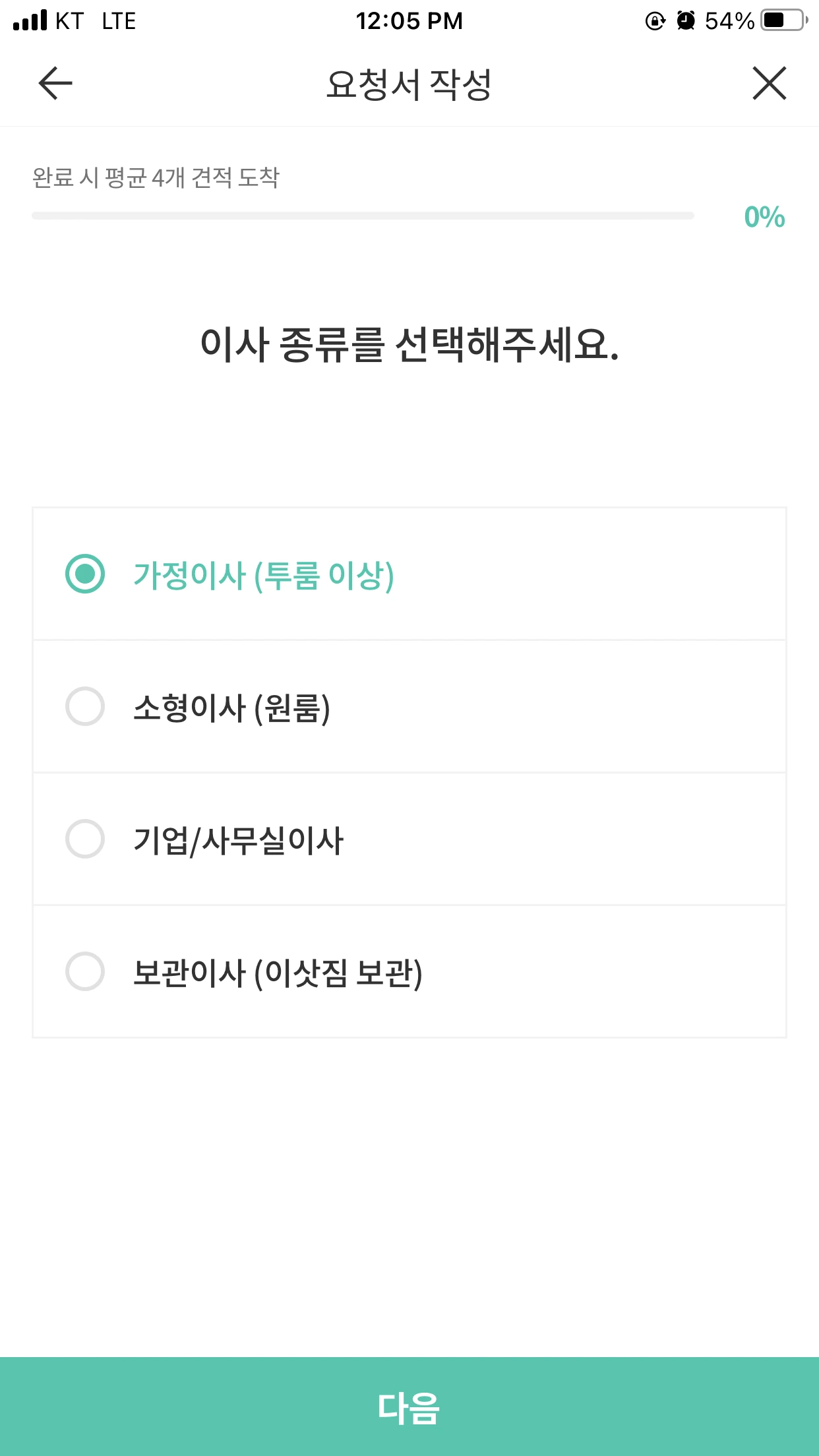Tap the 소형이사 (원룸) option text
Screen dimensions: 819x1456
(231, 708)
